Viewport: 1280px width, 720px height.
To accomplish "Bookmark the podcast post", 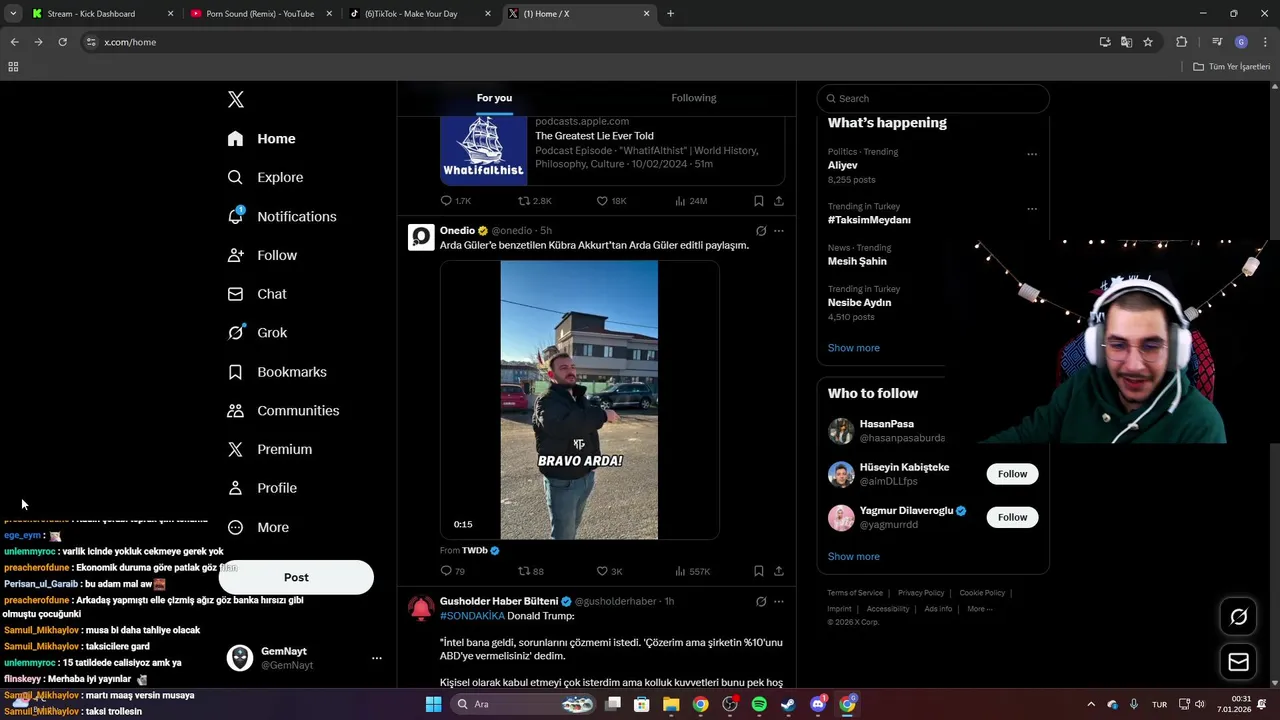I will [x=759, y=201].
